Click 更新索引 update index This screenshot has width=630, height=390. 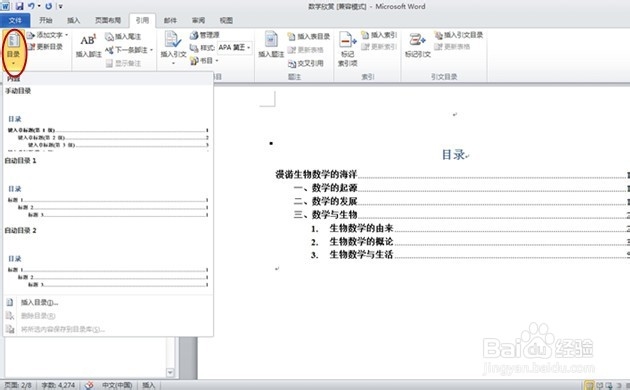pyautogui.click(x=379, y=47)
